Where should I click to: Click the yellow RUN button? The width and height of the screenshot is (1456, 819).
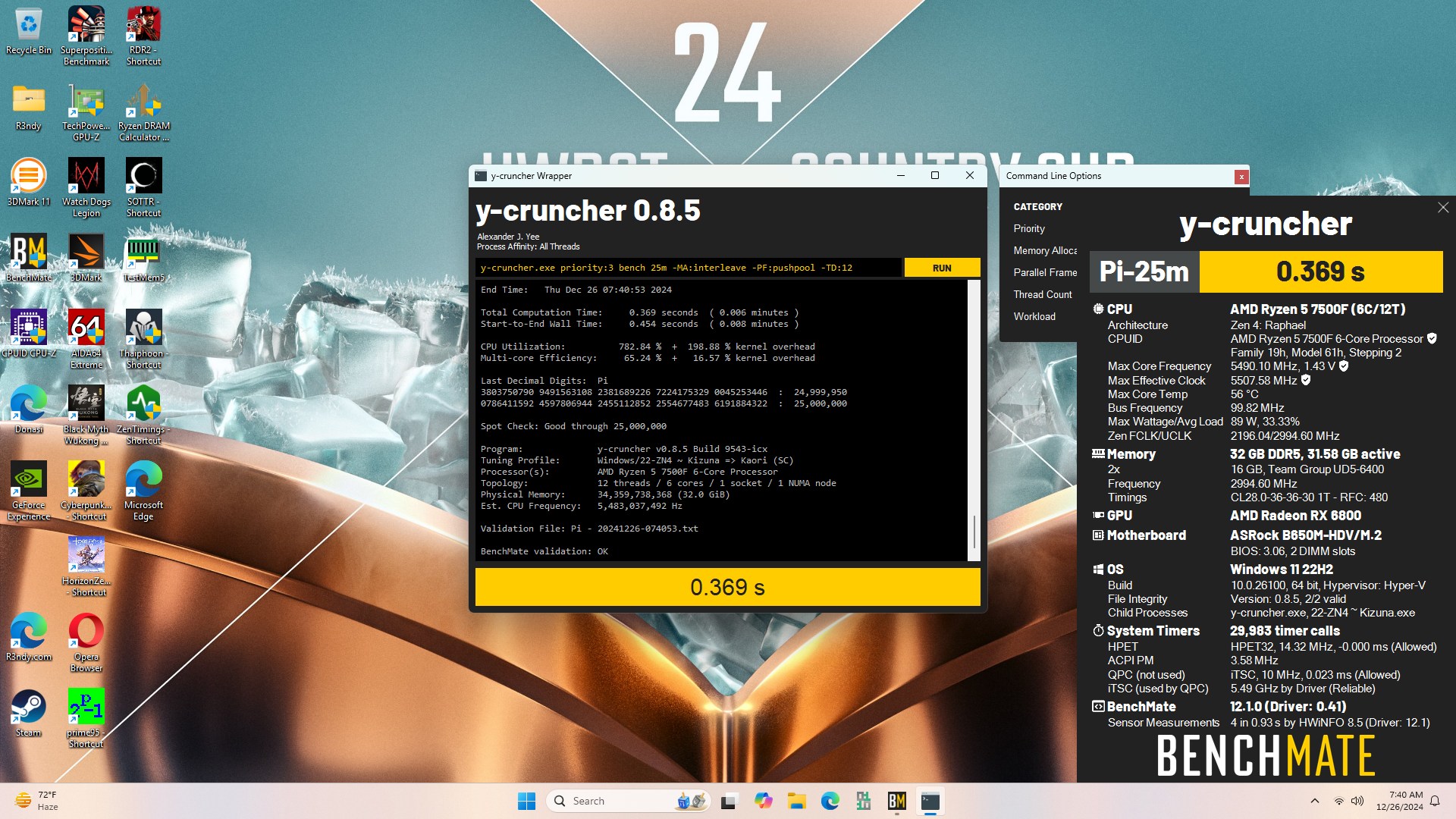tap(942, 268)
